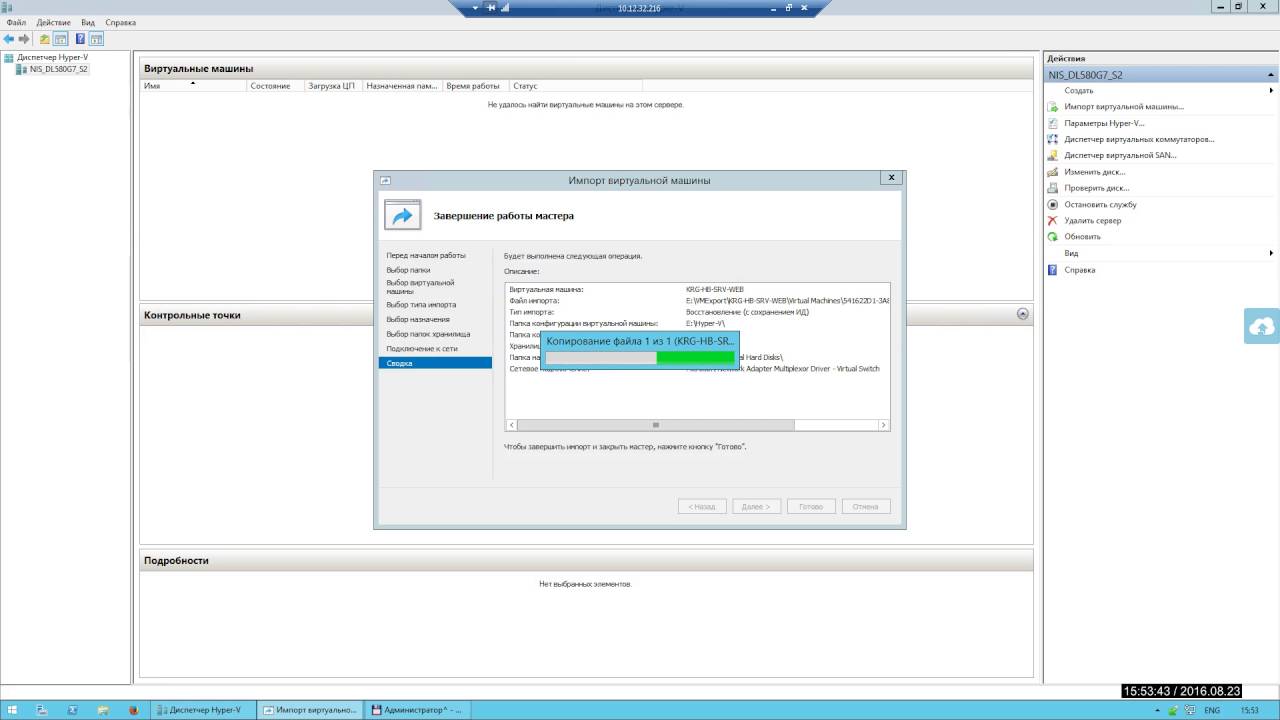Click the Готово button in wizard

point(811,507)
